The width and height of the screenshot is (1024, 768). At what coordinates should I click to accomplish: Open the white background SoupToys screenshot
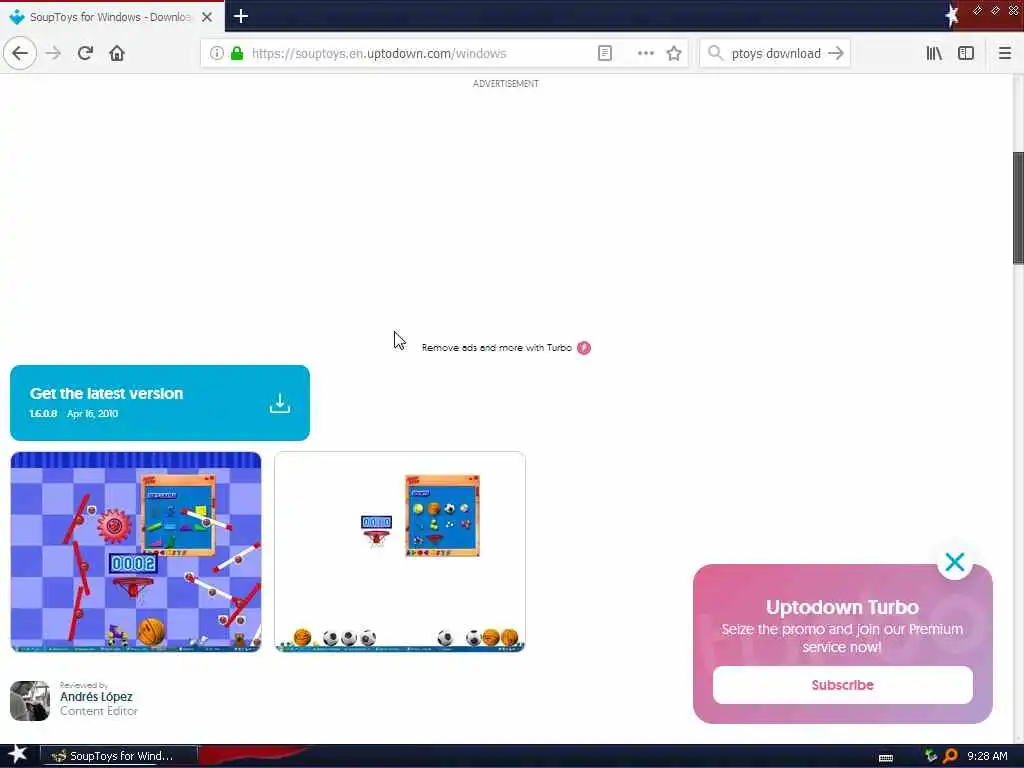pyautogui.click(x=400, y=552)
